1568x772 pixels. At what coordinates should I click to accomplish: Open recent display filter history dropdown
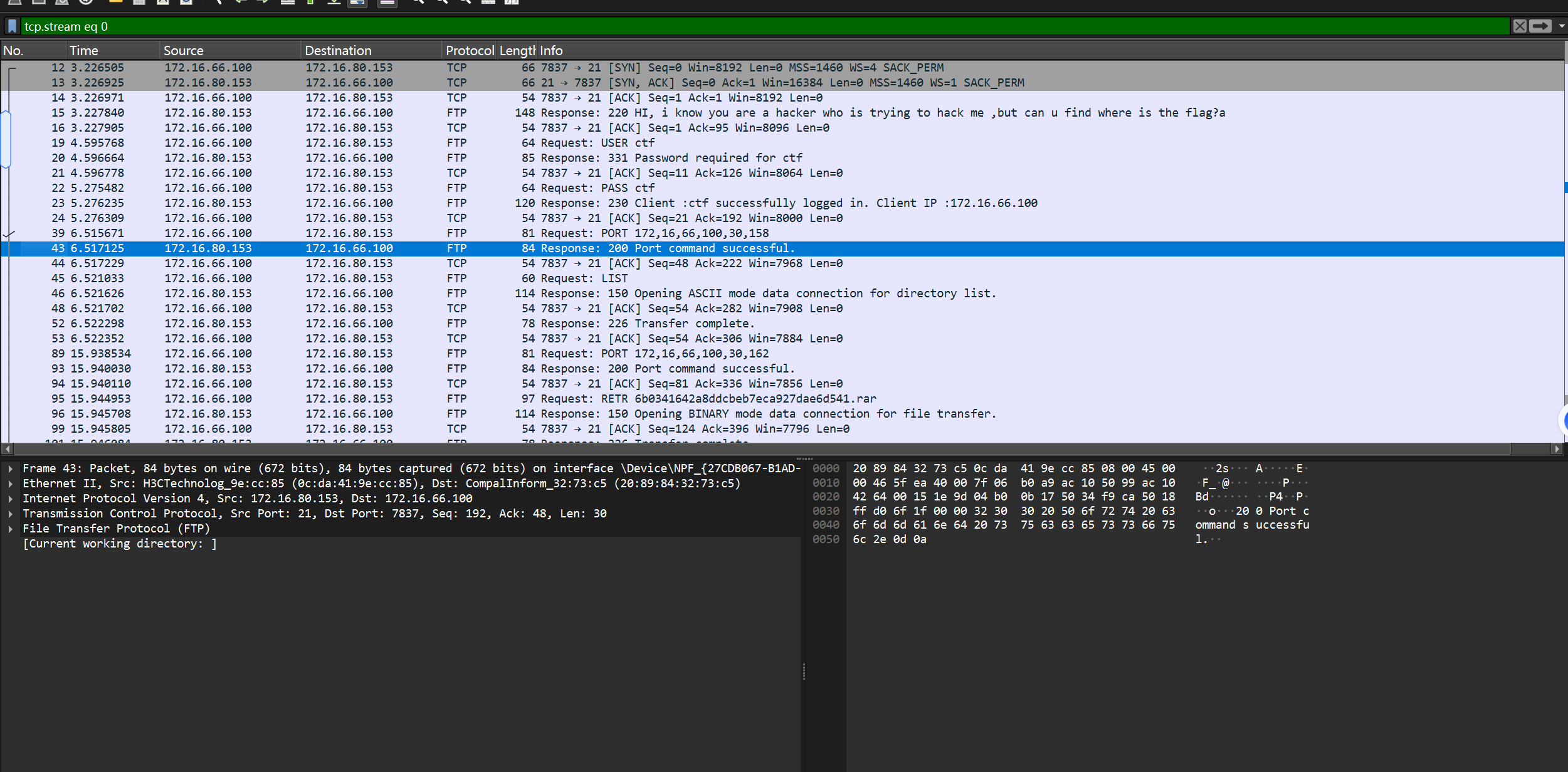click(1561, 26)
